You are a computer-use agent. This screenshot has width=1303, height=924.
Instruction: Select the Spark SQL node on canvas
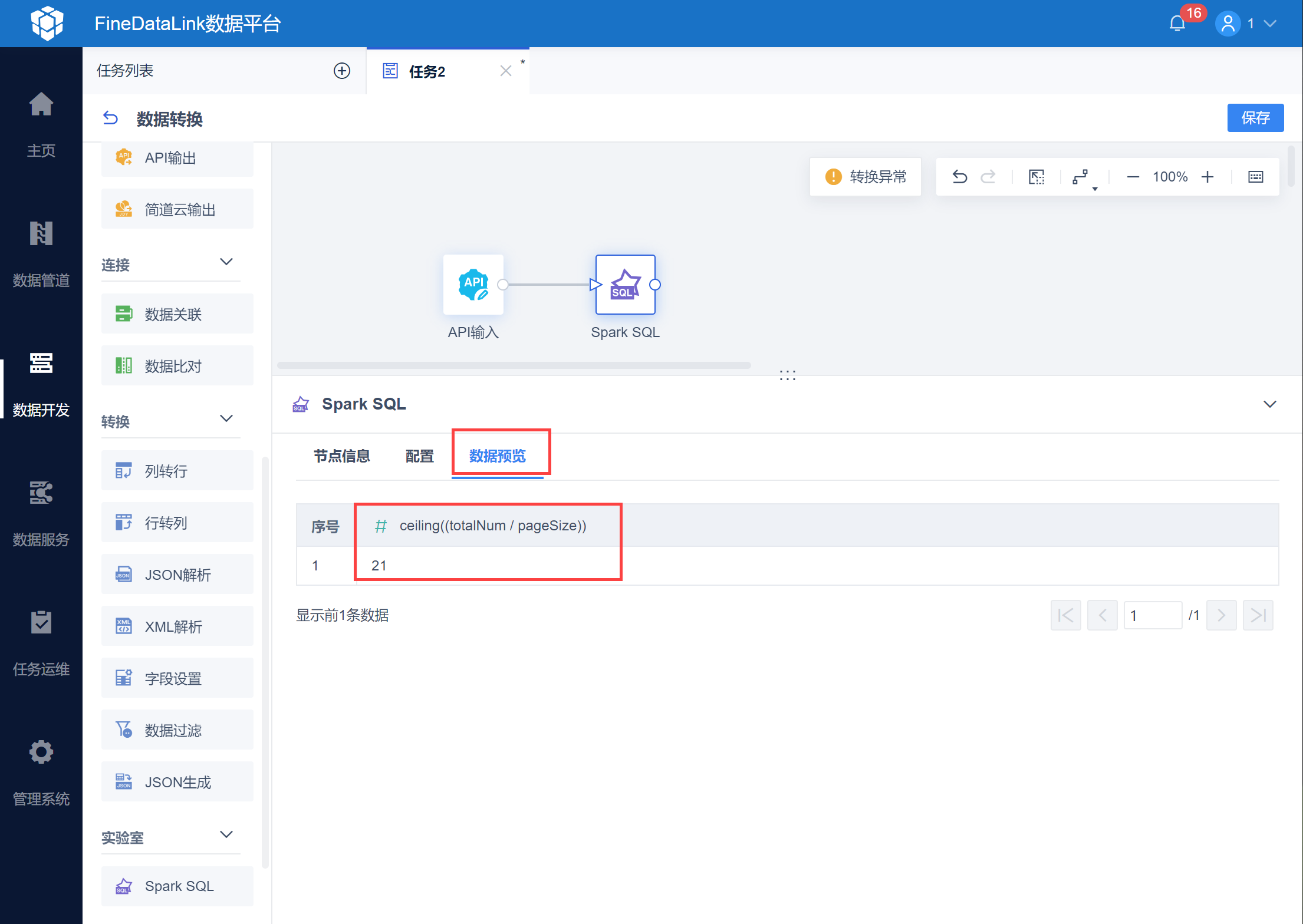625,285
